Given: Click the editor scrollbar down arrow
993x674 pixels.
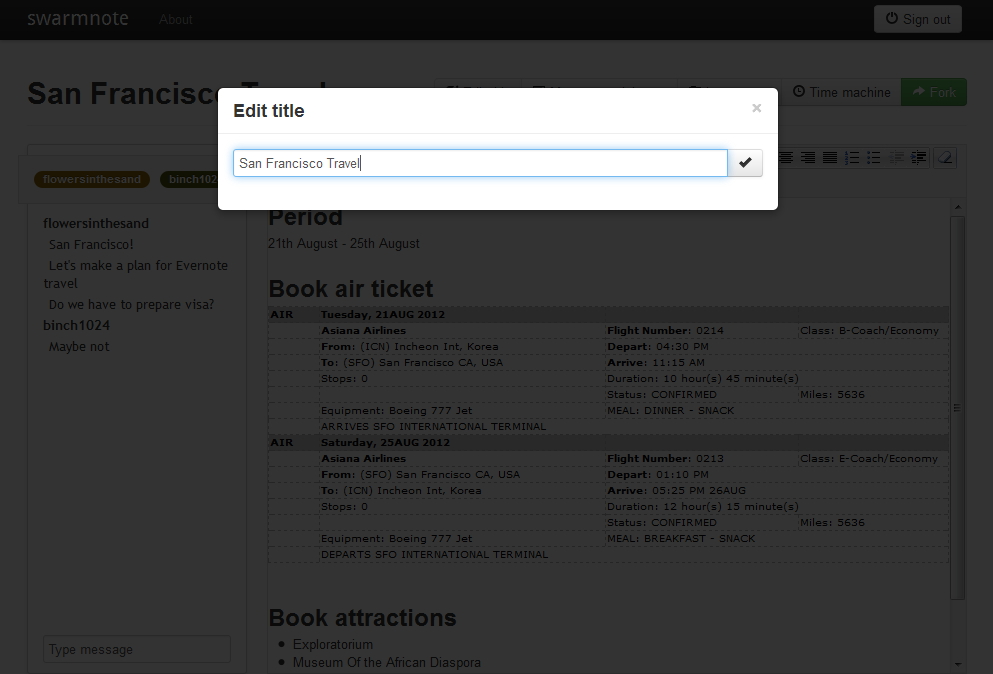Looking at the screenshot, I should point(958,664).
